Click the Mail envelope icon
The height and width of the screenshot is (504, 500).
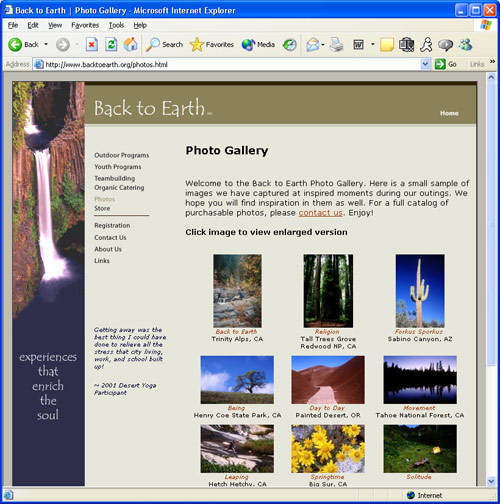pyautogui.click(x=313, y=45)
